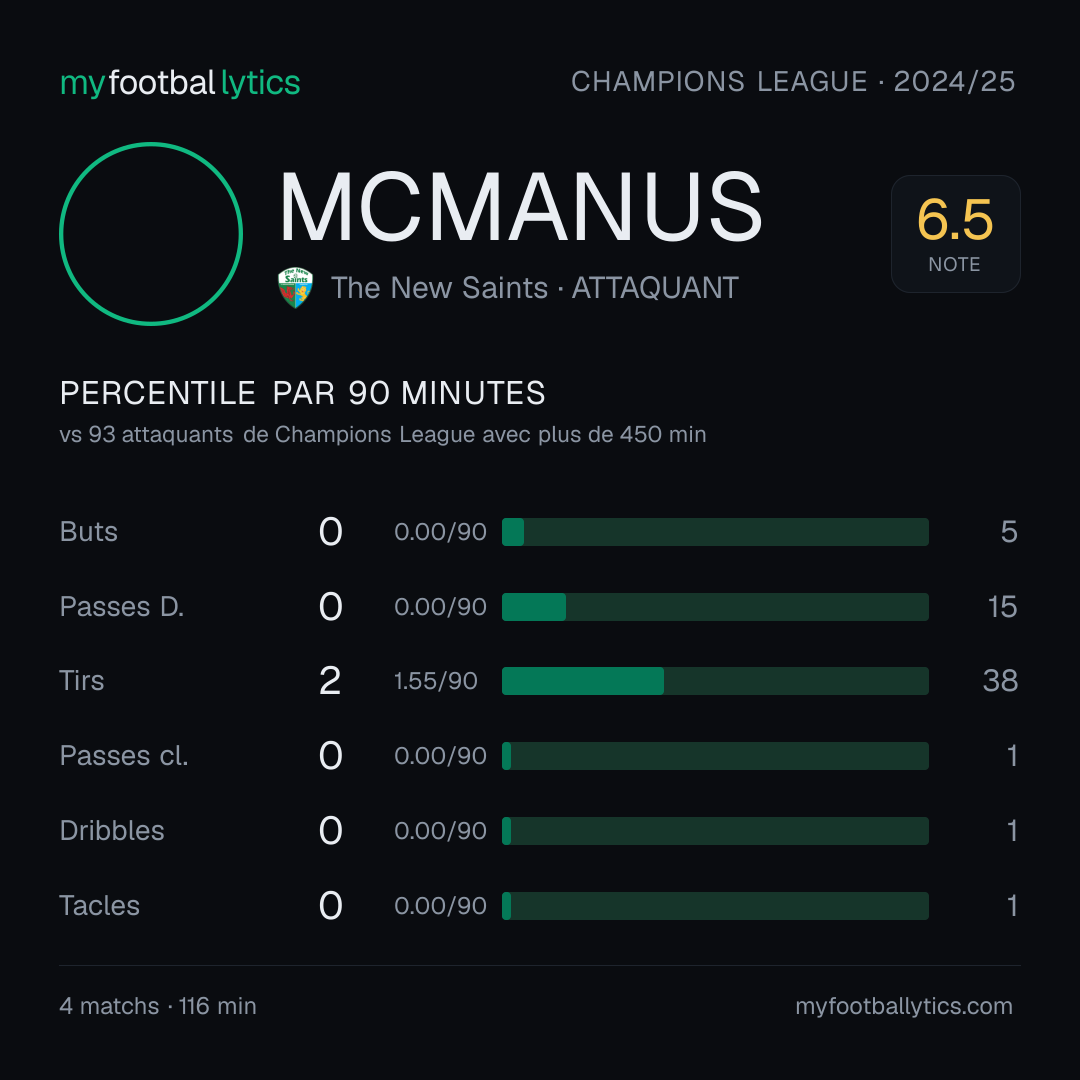Click the Passes D. percentile bar

tap(715, 607)
